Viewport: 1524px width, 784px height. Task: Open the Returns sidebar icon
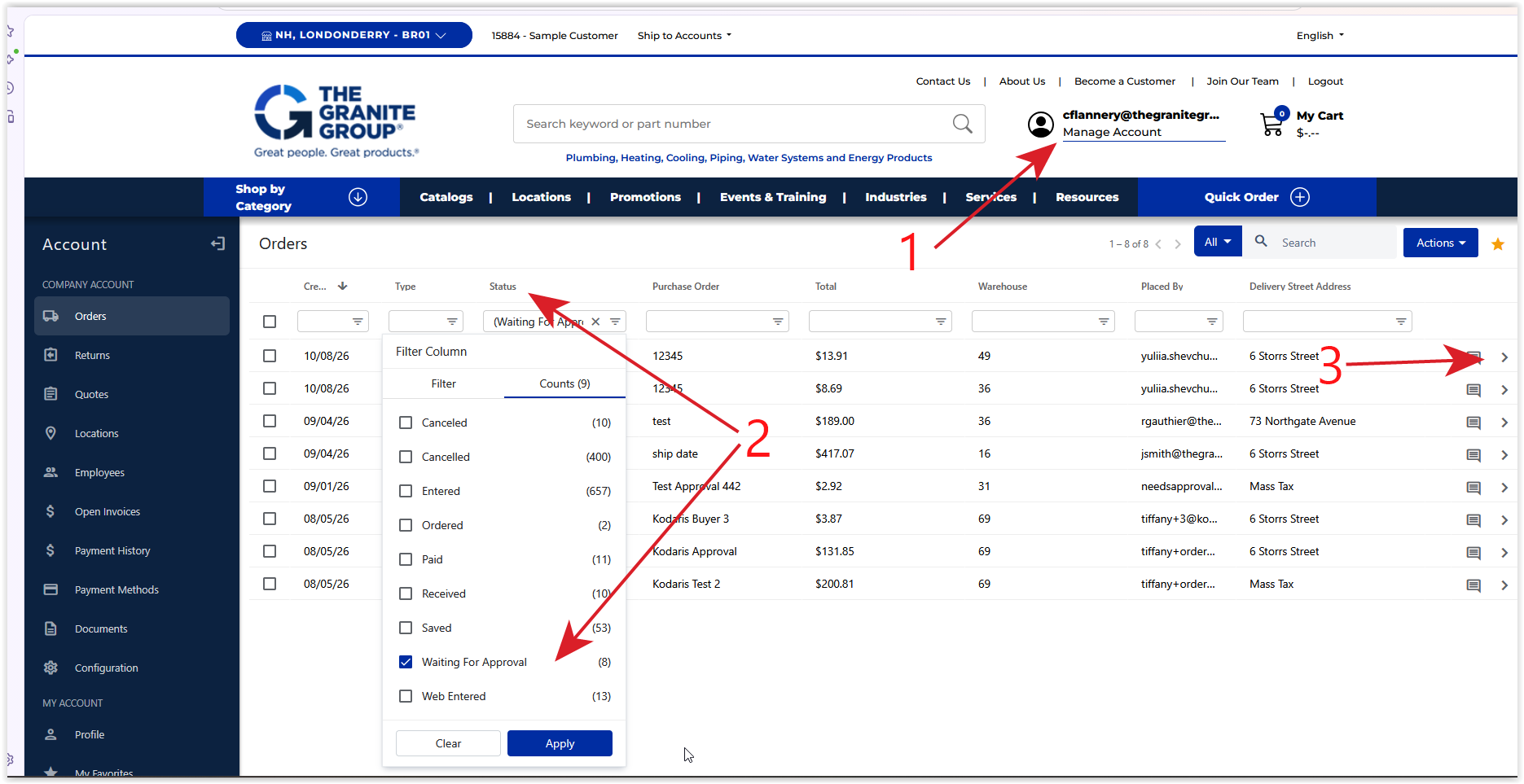pyautogui.click(x=51, y=355)
